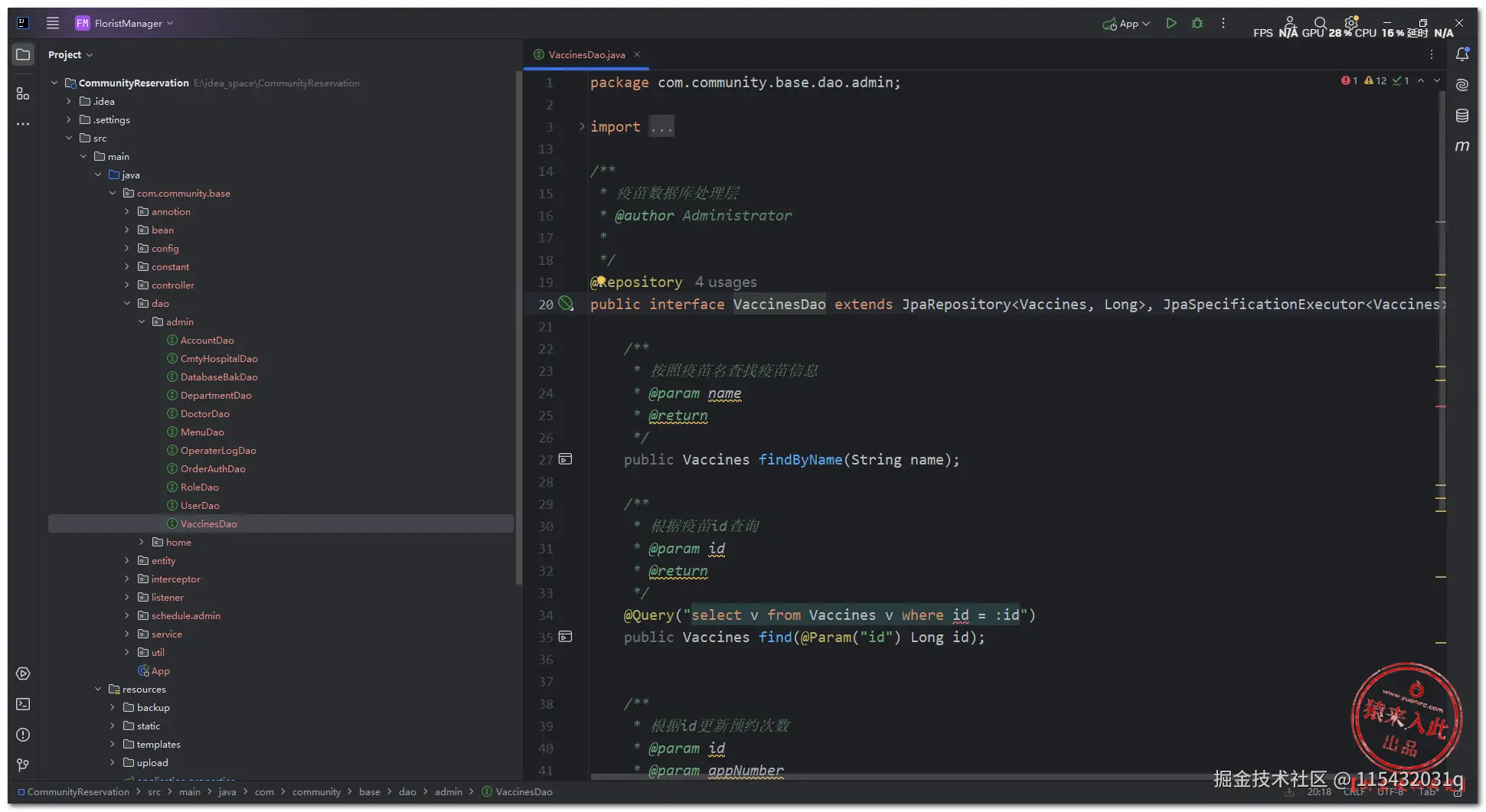Viewport: 1486px width, 812px height.
Task: Click the folded import "..." placeholder
Action: pyautogui.click(x=661, y=126)
